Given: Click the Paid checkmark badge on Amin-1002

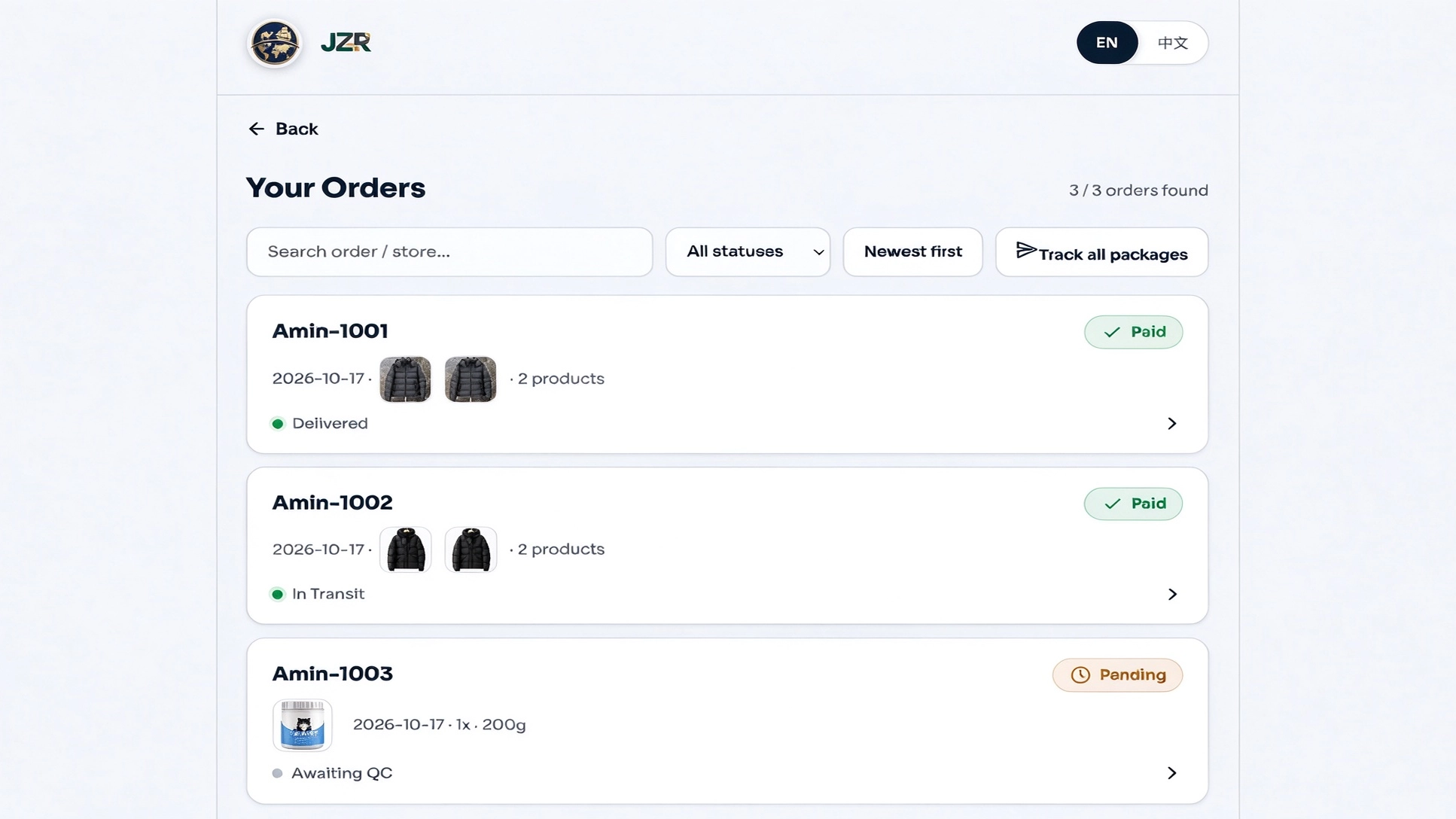Looking at the screenshot, I should [x=1133, y=504].
